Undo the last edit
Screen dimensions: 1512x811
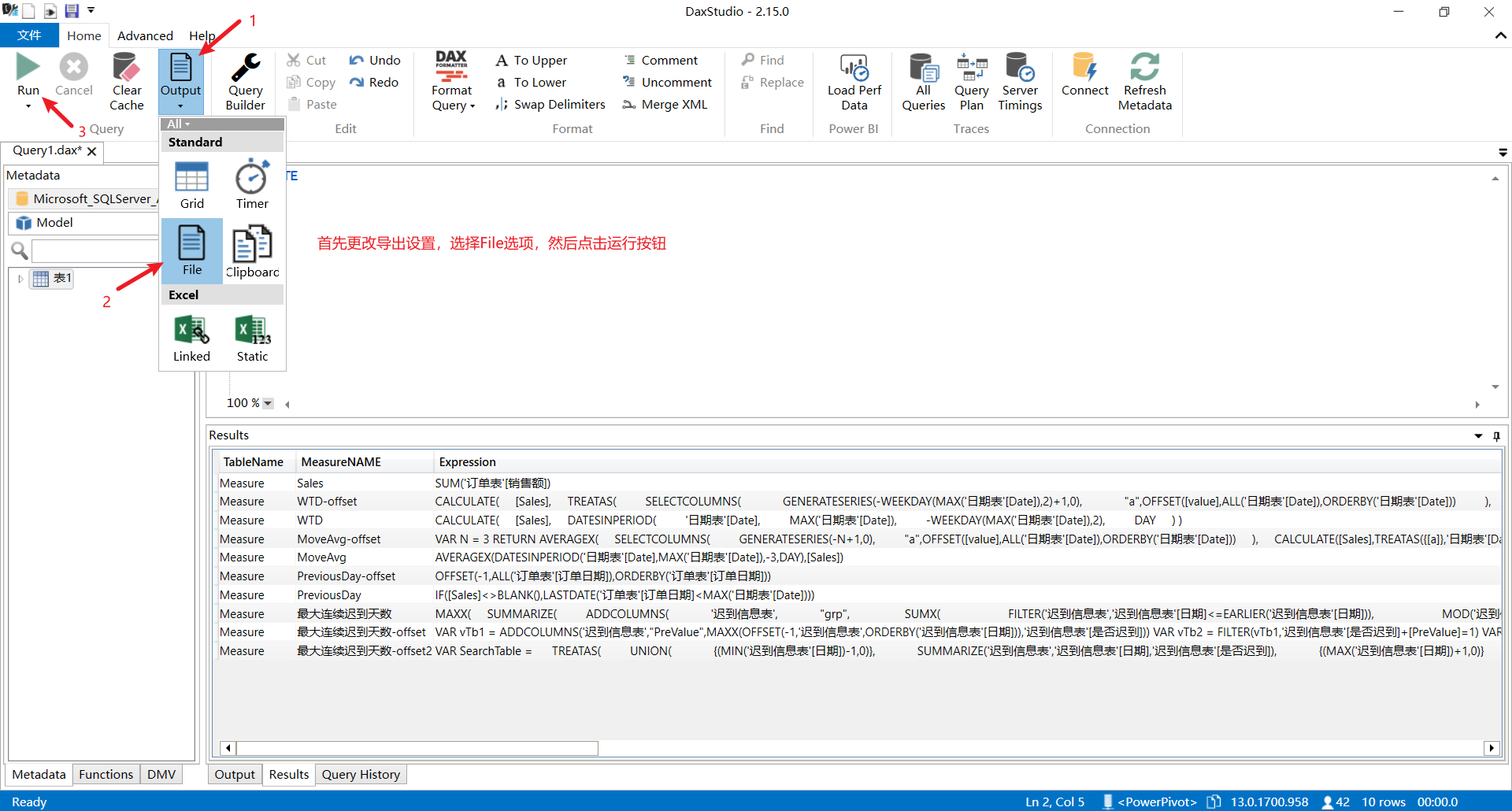(x=375, y=60)
